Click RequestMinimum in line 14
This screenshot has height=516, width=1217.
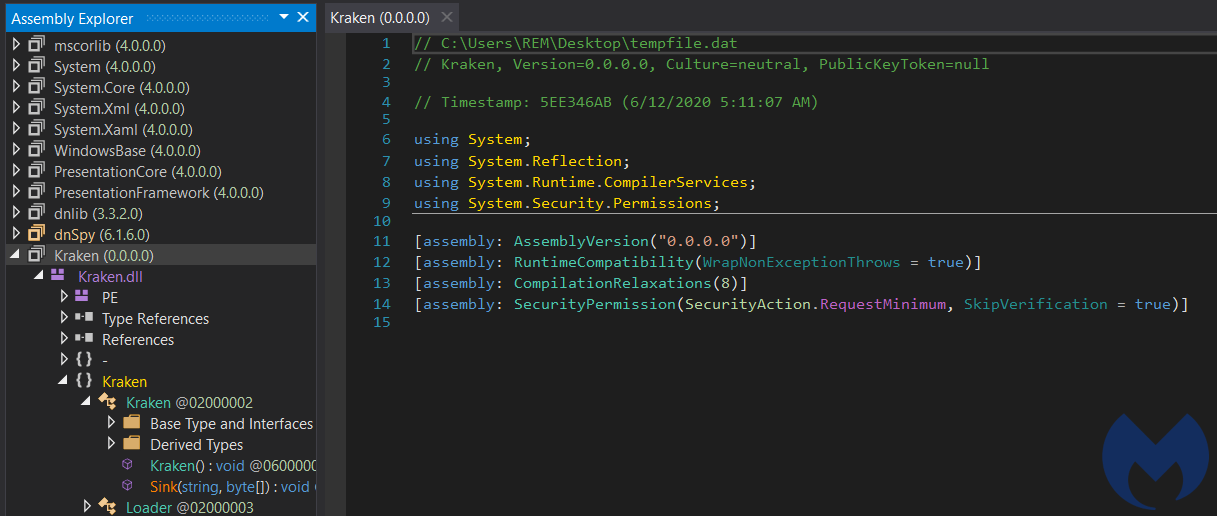pyautogui.click(x=883, y=304)
